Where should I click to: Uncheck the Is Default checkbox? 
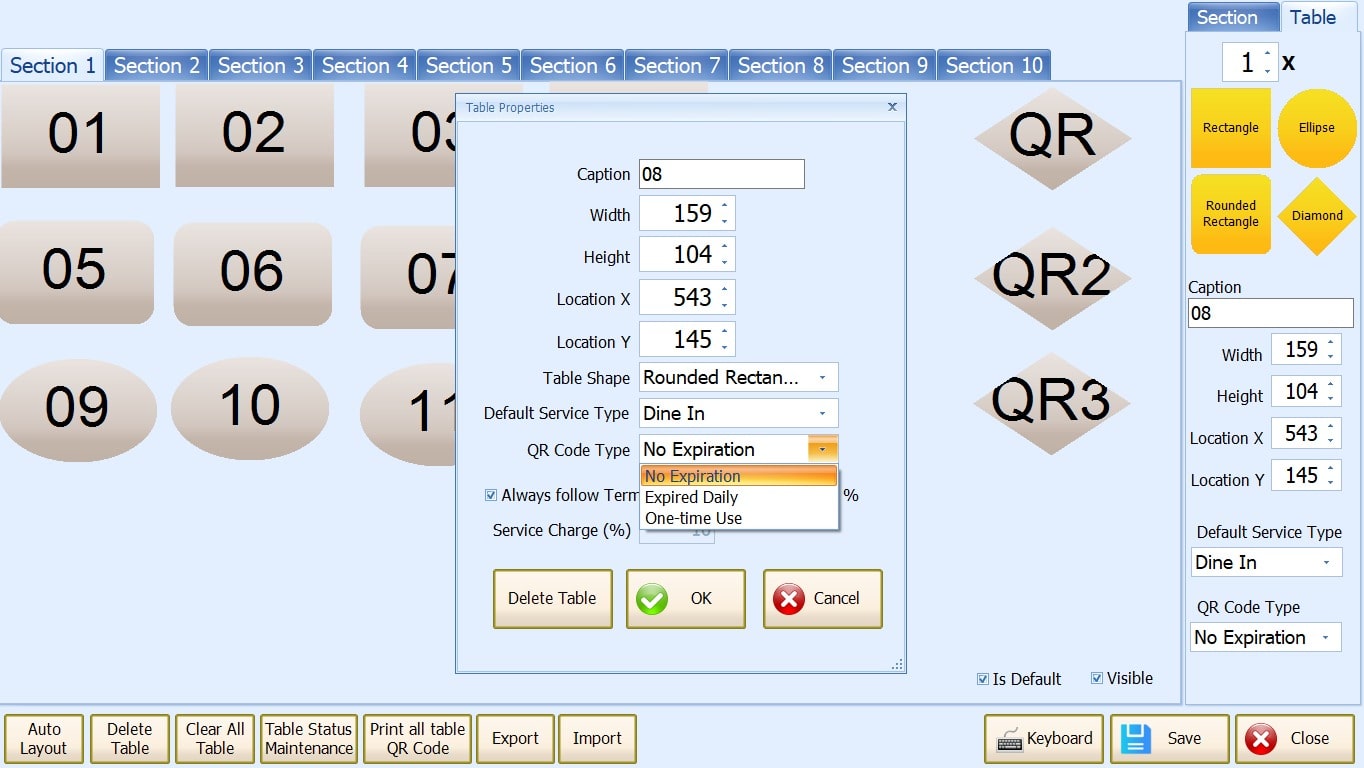(x=982, y=680)
